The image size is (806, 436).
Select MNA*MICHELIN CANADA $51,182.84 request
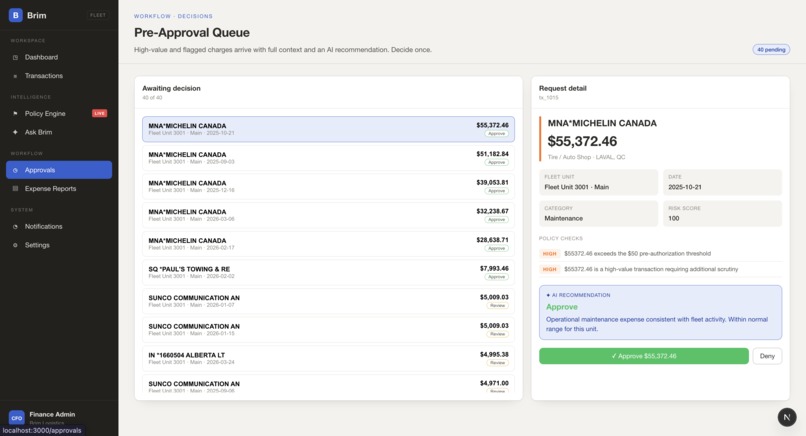(328, 158)
